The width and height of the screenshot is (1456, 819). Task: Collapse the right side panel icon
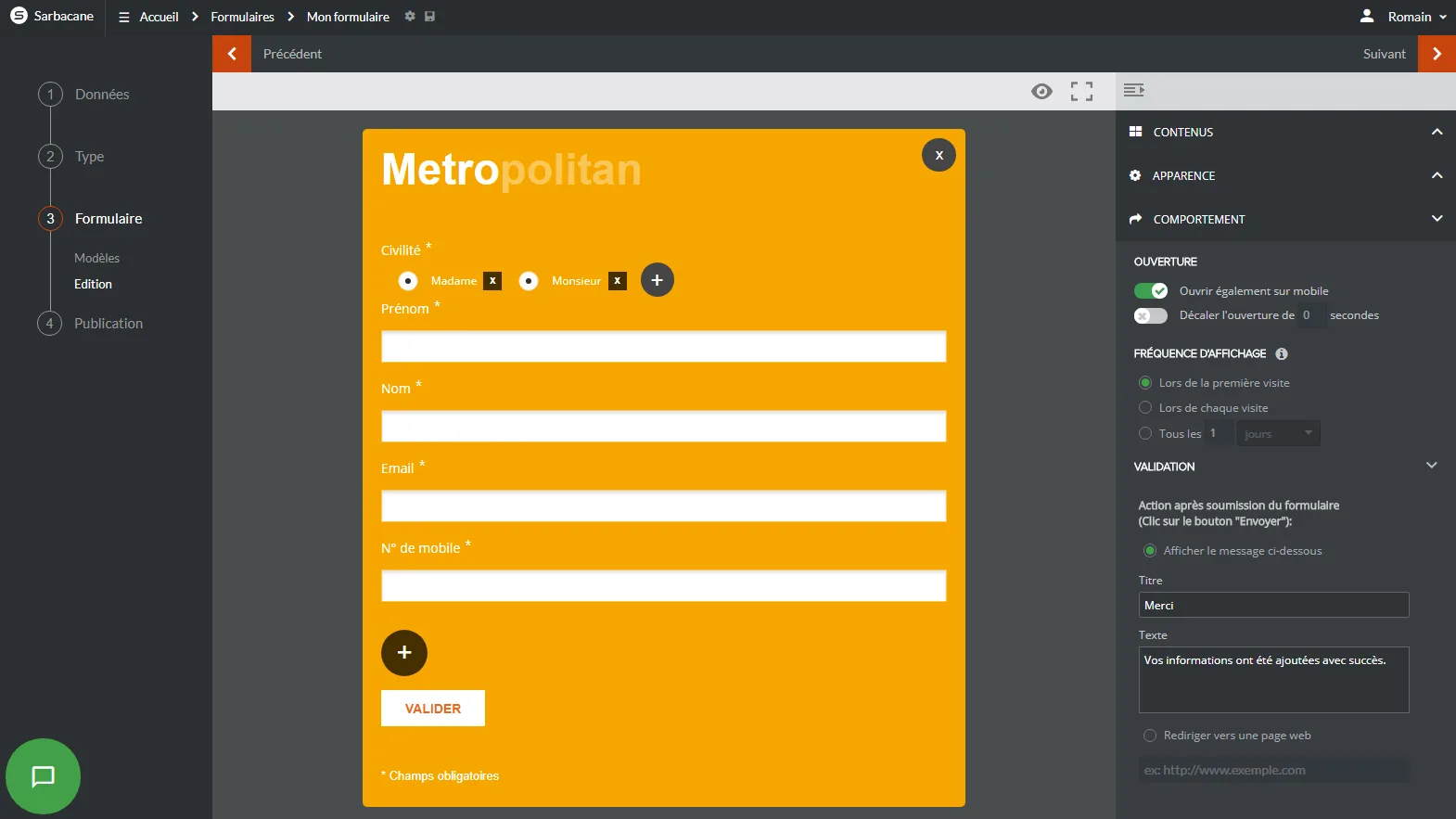(1133, 90)
